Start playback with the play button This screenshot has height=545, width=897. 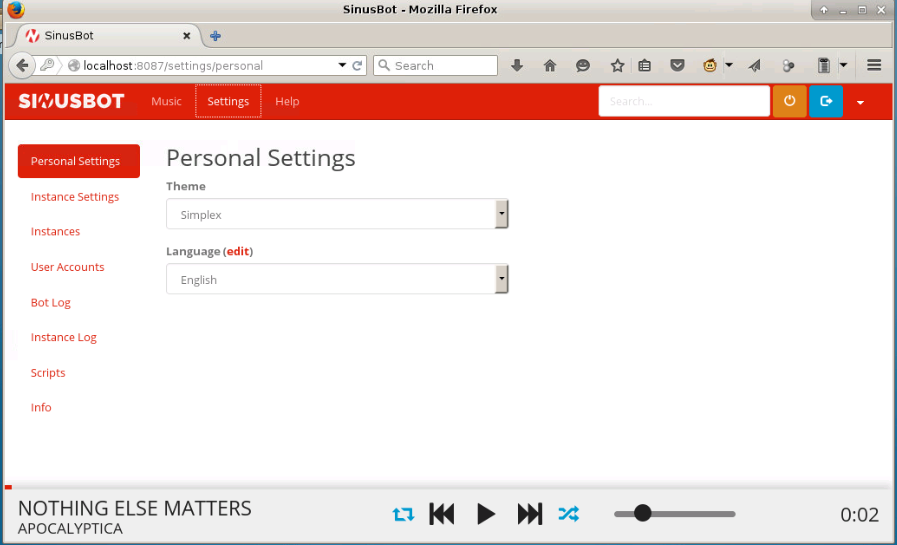coord(486,514)
